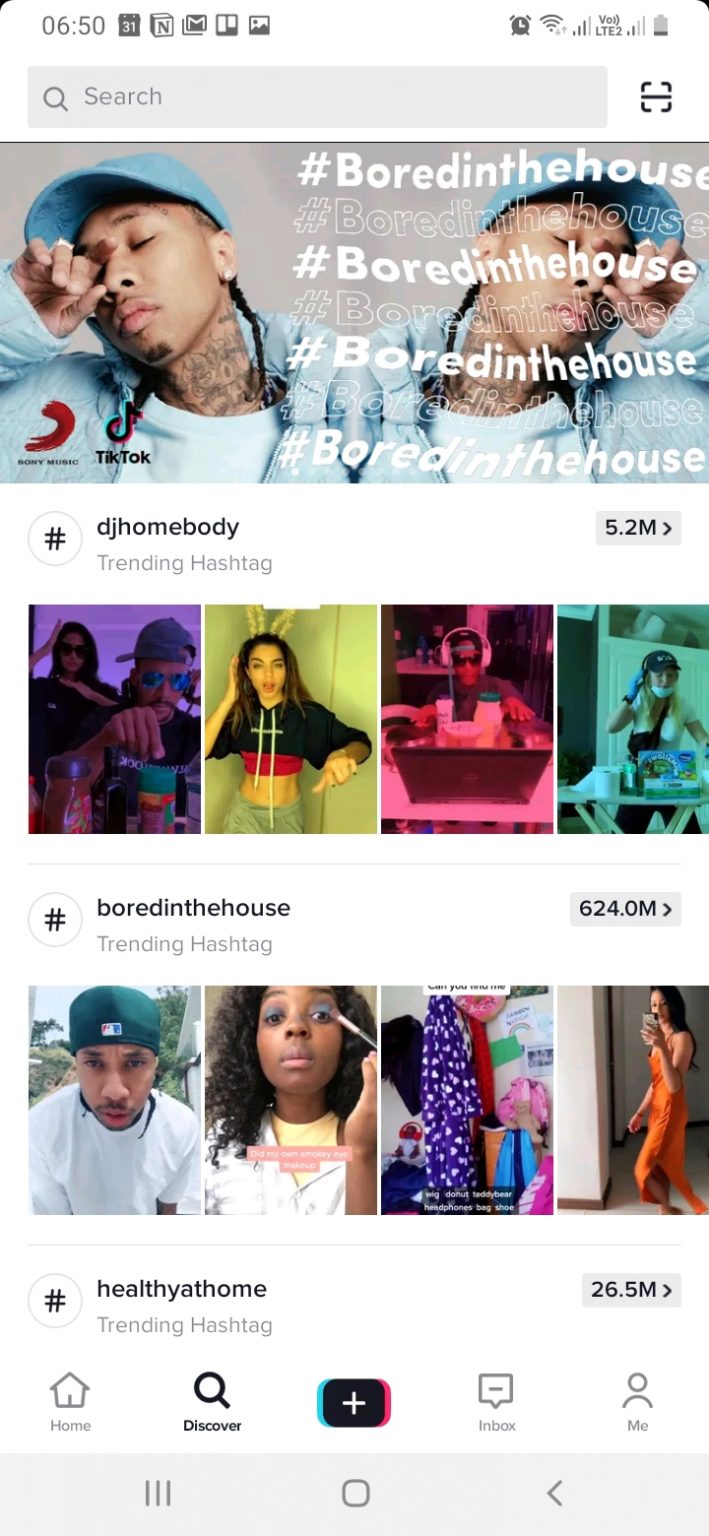Image resolution: width=709 pixels, height=1536 pixels.
Task: Switch to the Home tab
Action: pyautogui.click(x=70, y=1403)
